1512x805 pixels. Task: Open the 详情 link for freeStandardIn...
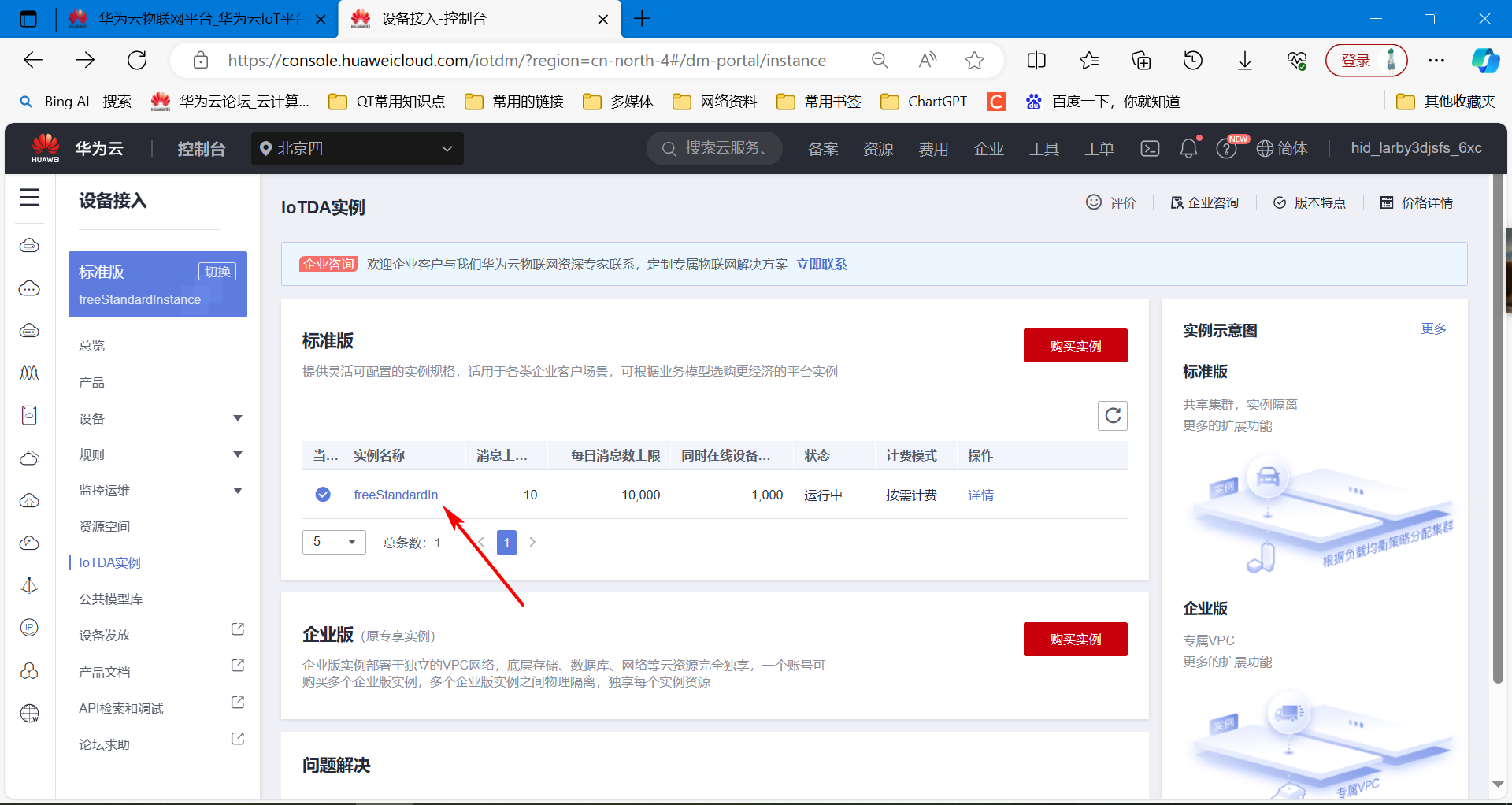click(x=980, y=495)
